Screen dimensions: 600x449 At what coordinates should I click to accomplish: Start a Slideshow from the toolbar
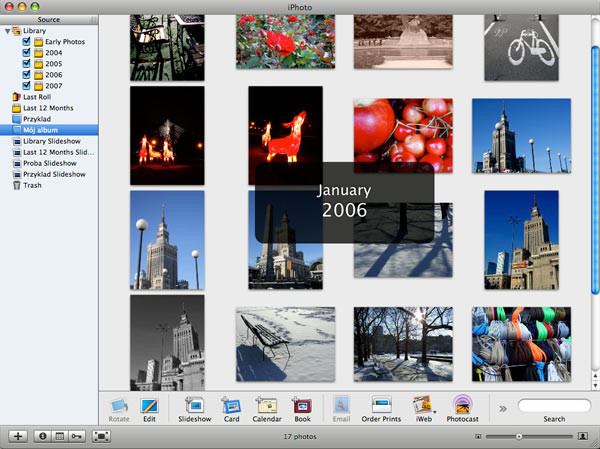click(194, 406)
